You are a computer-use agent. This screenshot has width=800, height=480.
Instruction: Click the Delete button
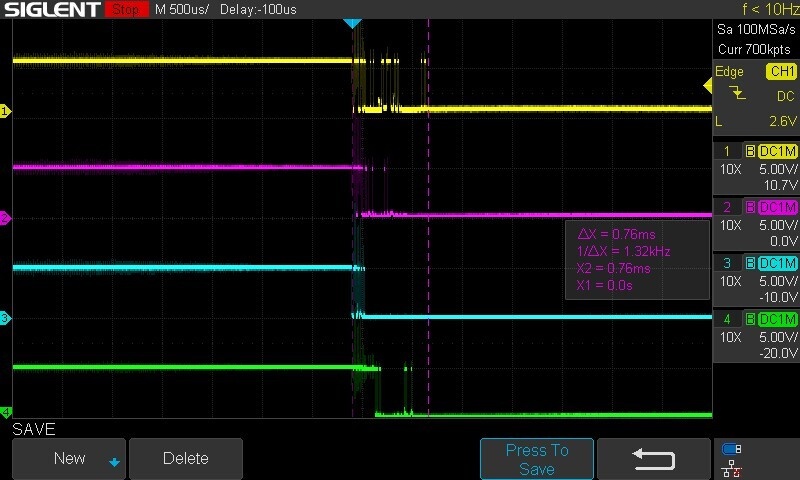[x=186, y=458]
